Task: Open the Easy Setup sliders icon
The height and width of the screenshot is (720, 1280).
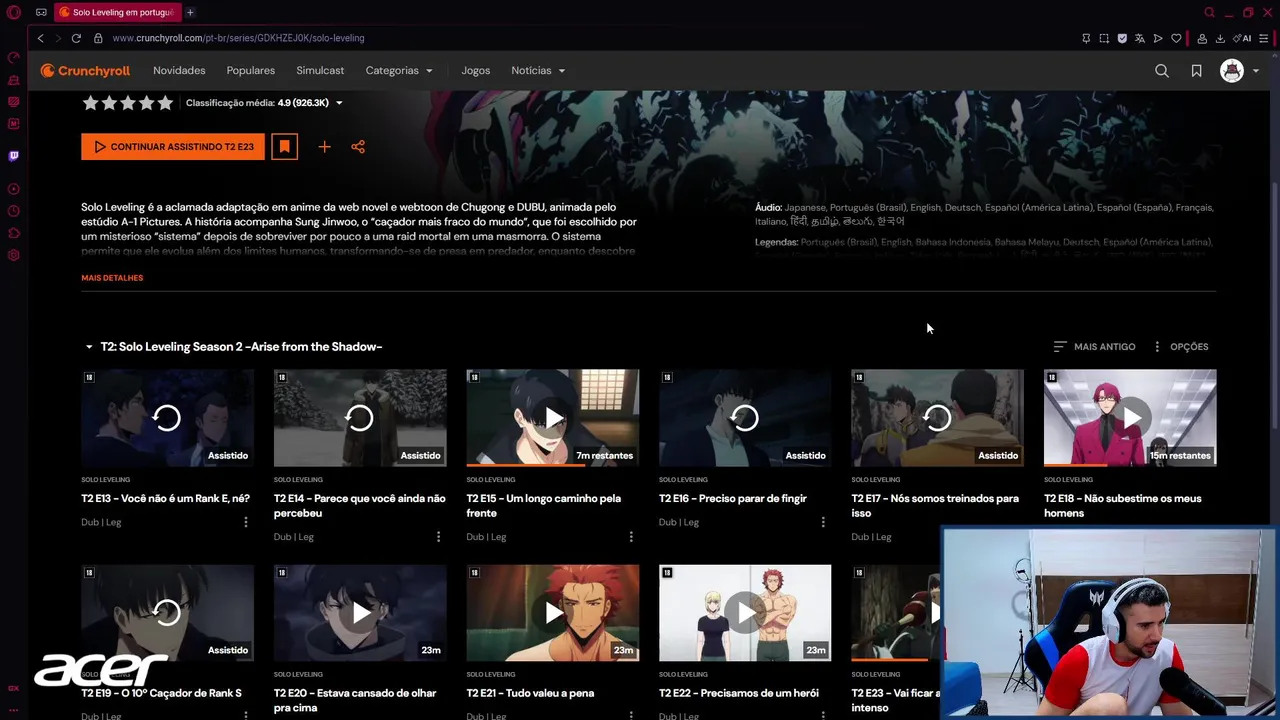Action: [x=1266, y=38]
